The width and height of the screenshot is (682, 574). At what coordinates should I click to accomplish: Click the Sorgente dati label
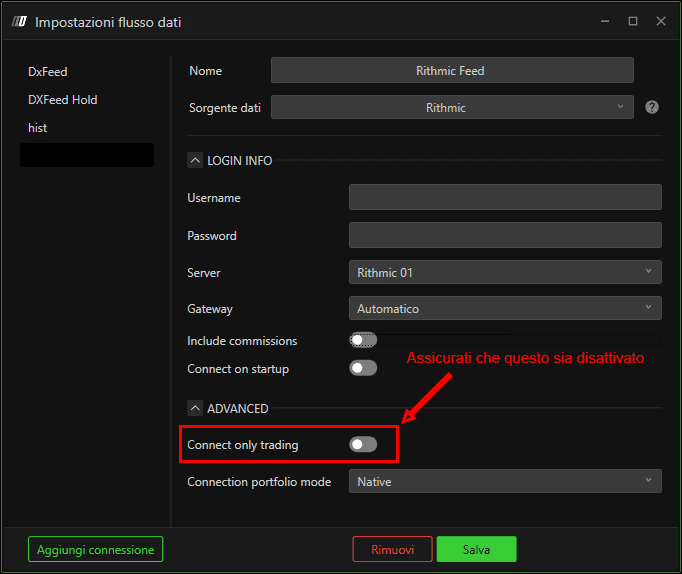(x=225, y=108)
